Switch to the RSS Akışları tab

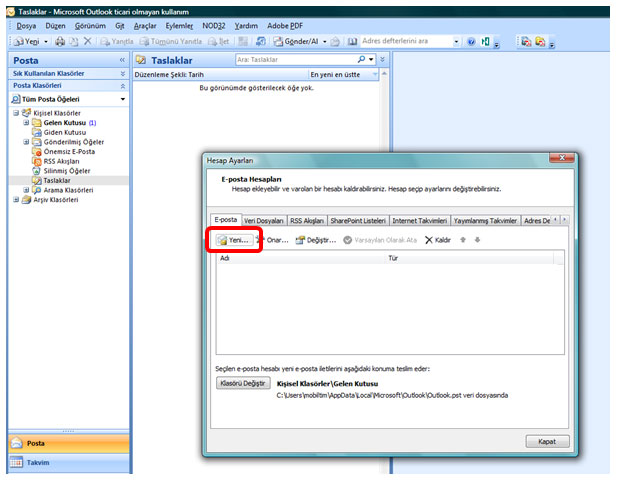click(x=307, y=221)
